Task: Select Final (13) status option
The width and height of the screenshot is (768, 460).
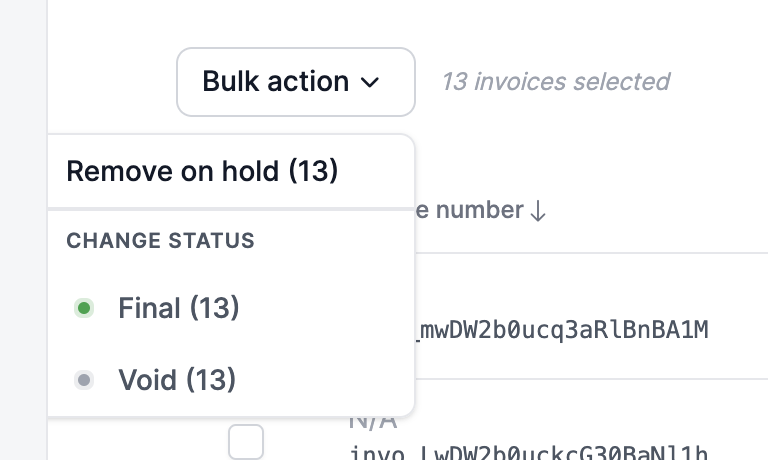Action: pyautogui.click(x=178, y=308)
